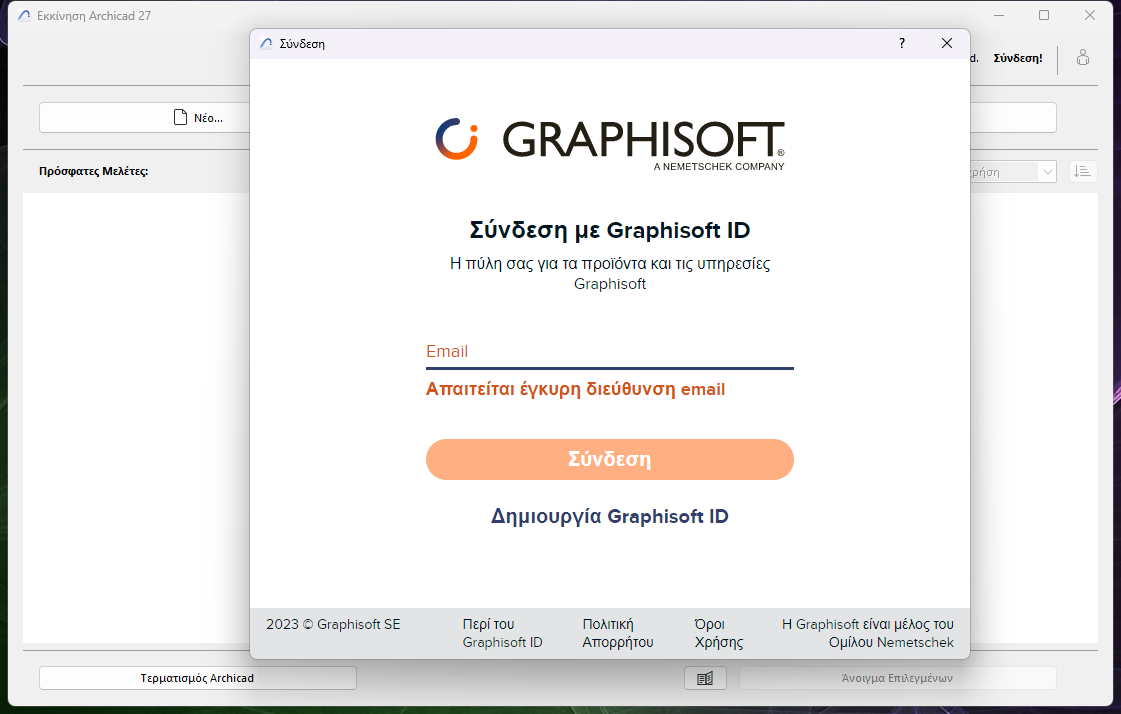Open the Όροι Χρήσης link
The height and width of the screenshot is (714, 1121).
click(718, 633)
